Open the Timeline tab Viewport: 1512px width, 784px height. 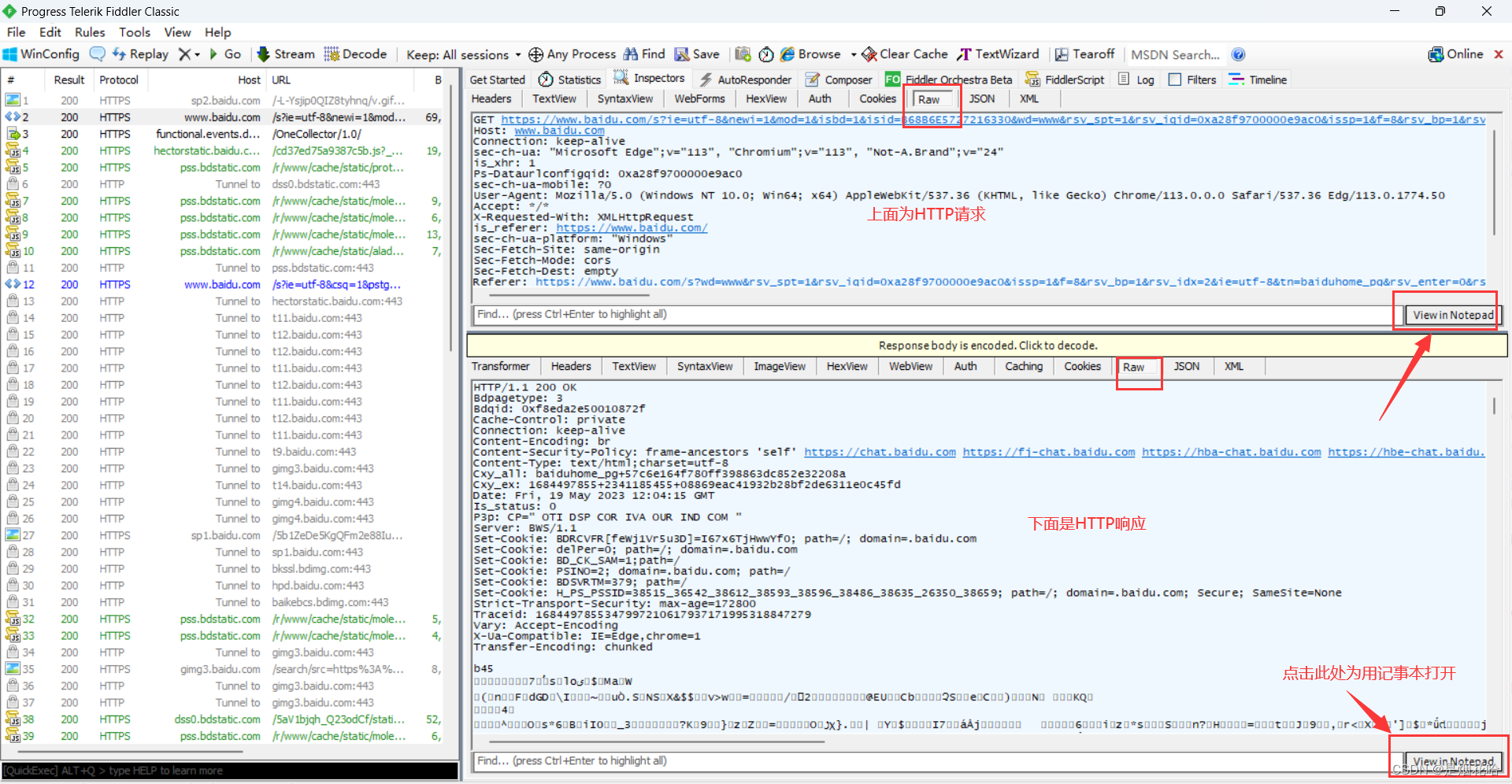click(x=1258, y=80)
